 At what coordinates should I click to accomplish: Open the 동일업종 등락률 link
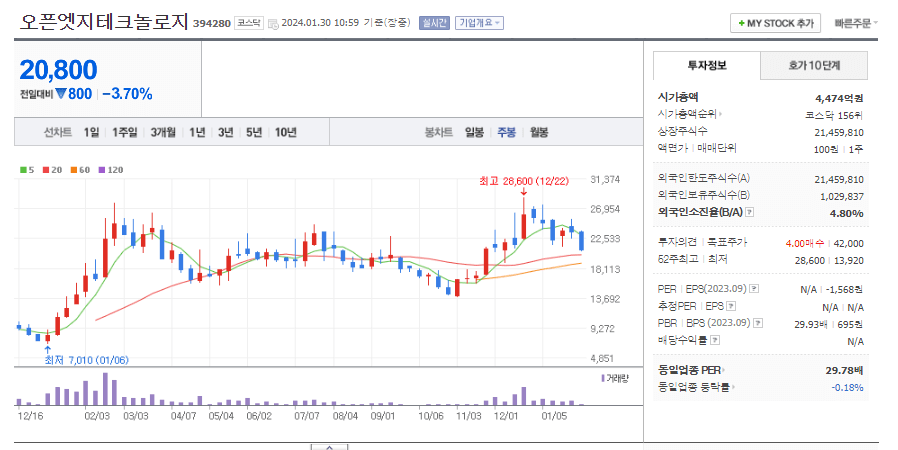click(696, 388)
